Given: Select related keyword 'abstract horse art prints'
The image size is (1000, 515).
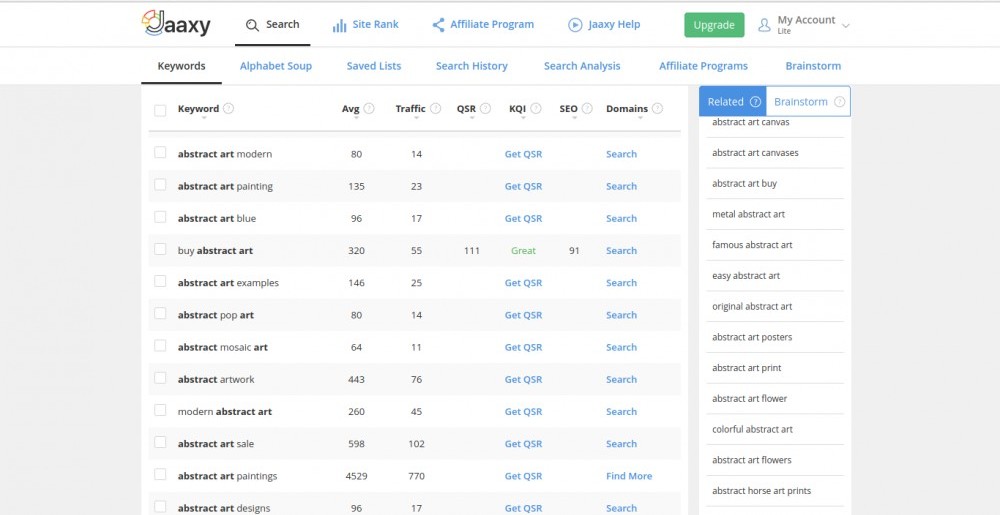Looking at the screenshot, I should coord(761,491).
